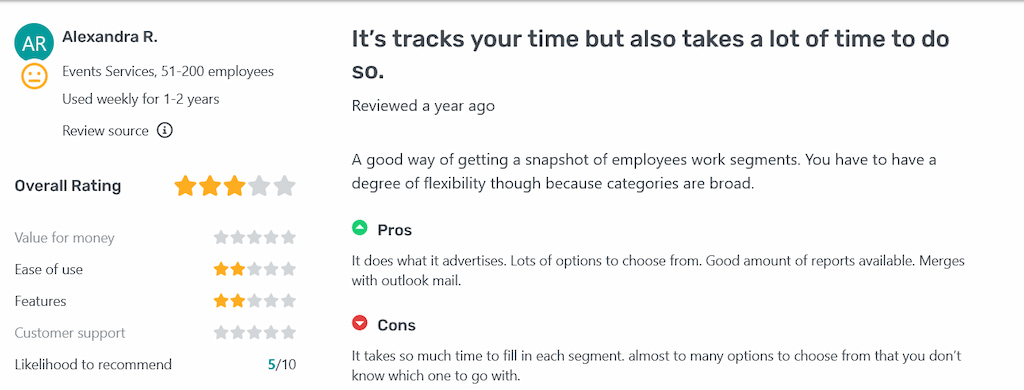Open the Review source info icon
The width and height of the screenshot is (1024, 390).
point(165,131)
